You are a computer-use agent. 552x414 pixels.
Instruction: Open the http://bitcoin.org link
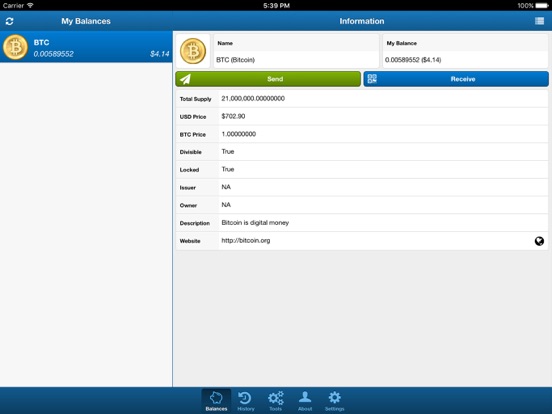coord(246,240)
